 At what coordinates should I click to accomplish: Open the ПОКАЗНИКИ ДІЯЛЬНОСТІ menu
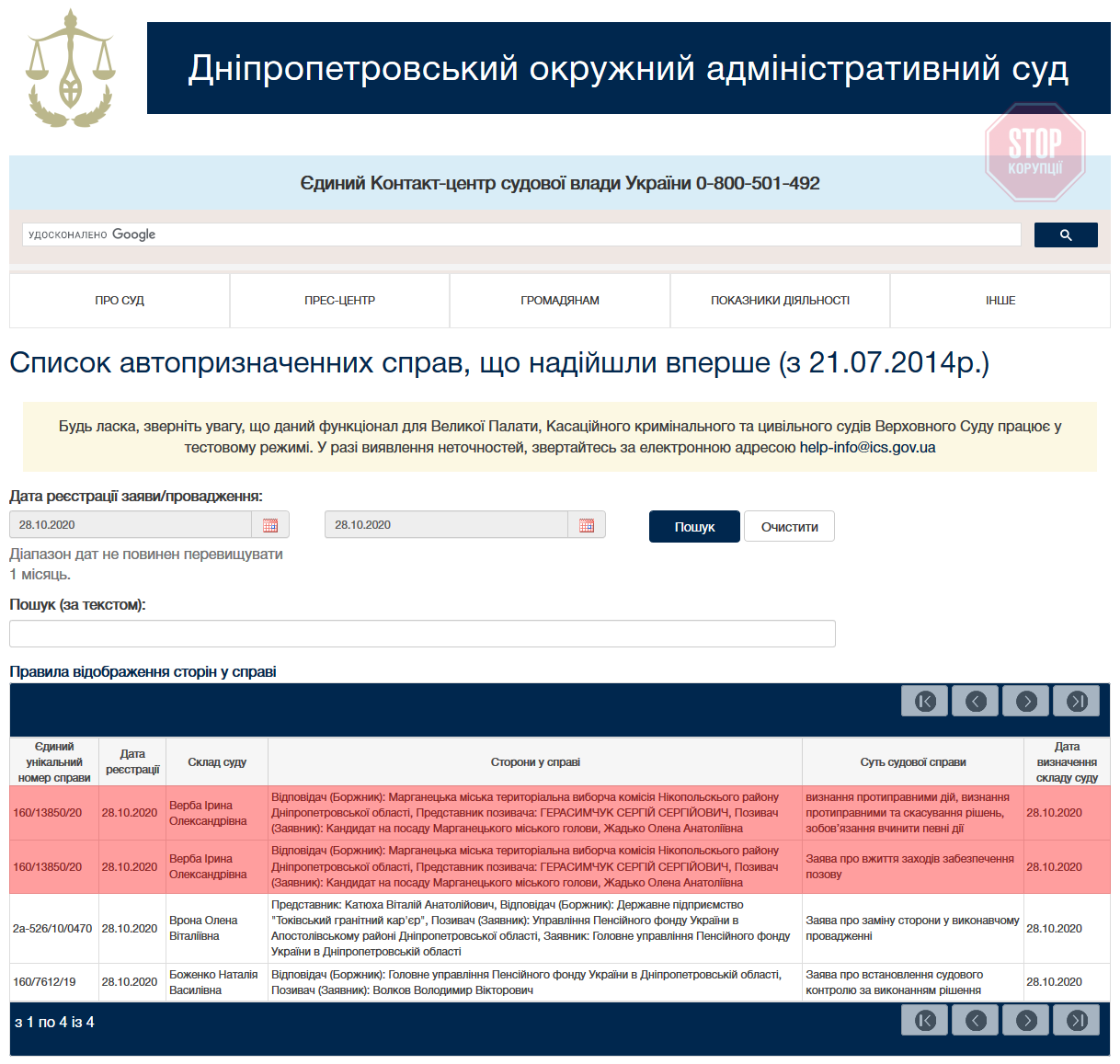click(780, 300)
